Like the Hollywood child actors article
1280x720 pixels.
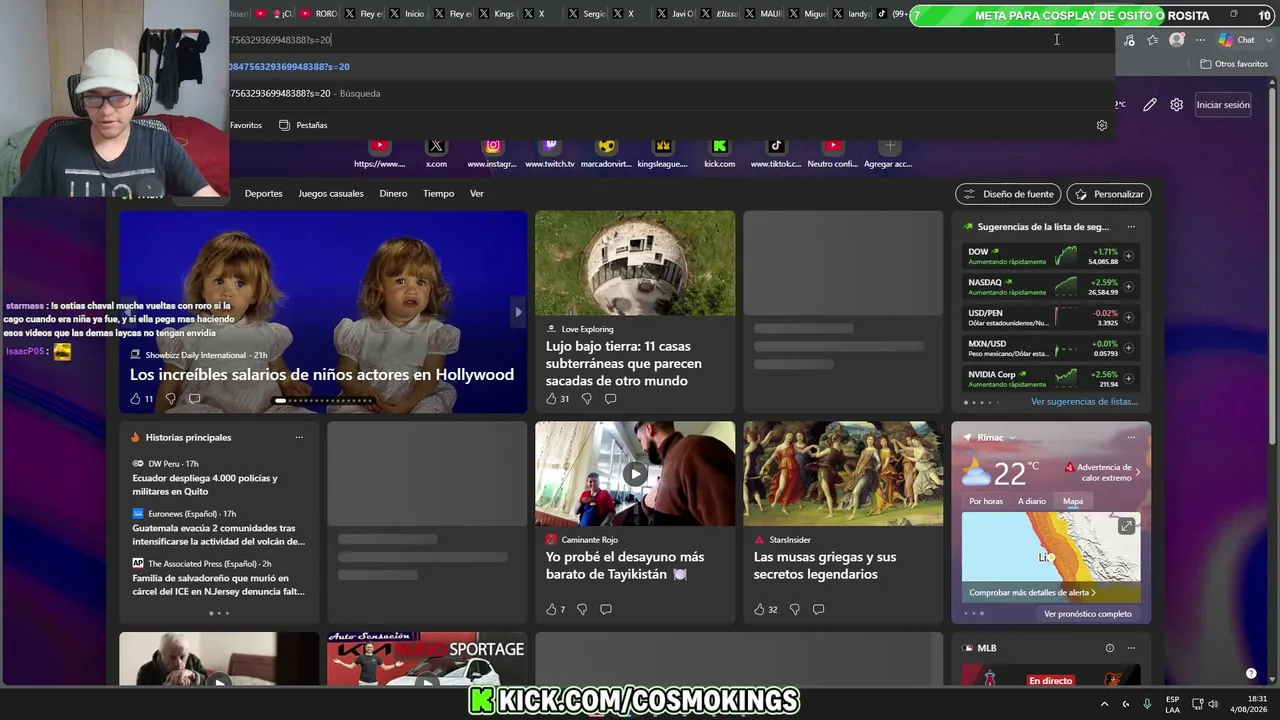pyautogui.click(x=135, y=398)
